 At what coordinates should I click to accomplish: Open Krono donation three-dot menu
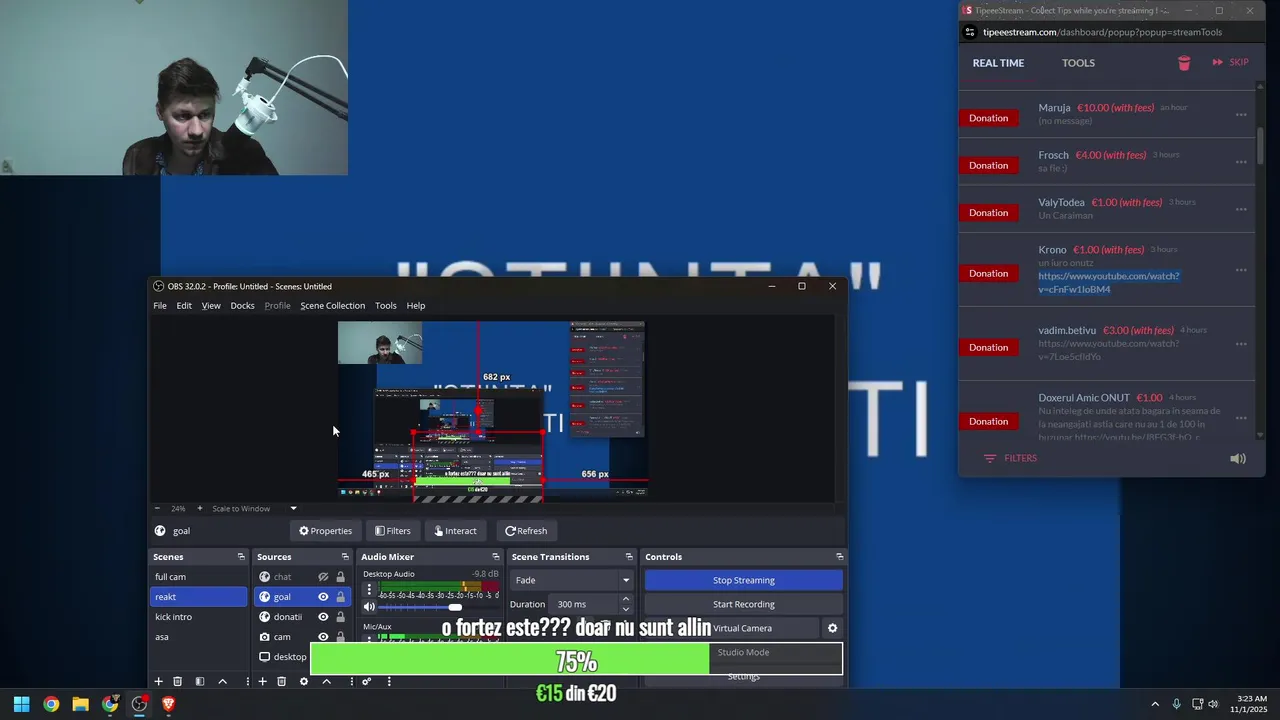pos(1241,270)
